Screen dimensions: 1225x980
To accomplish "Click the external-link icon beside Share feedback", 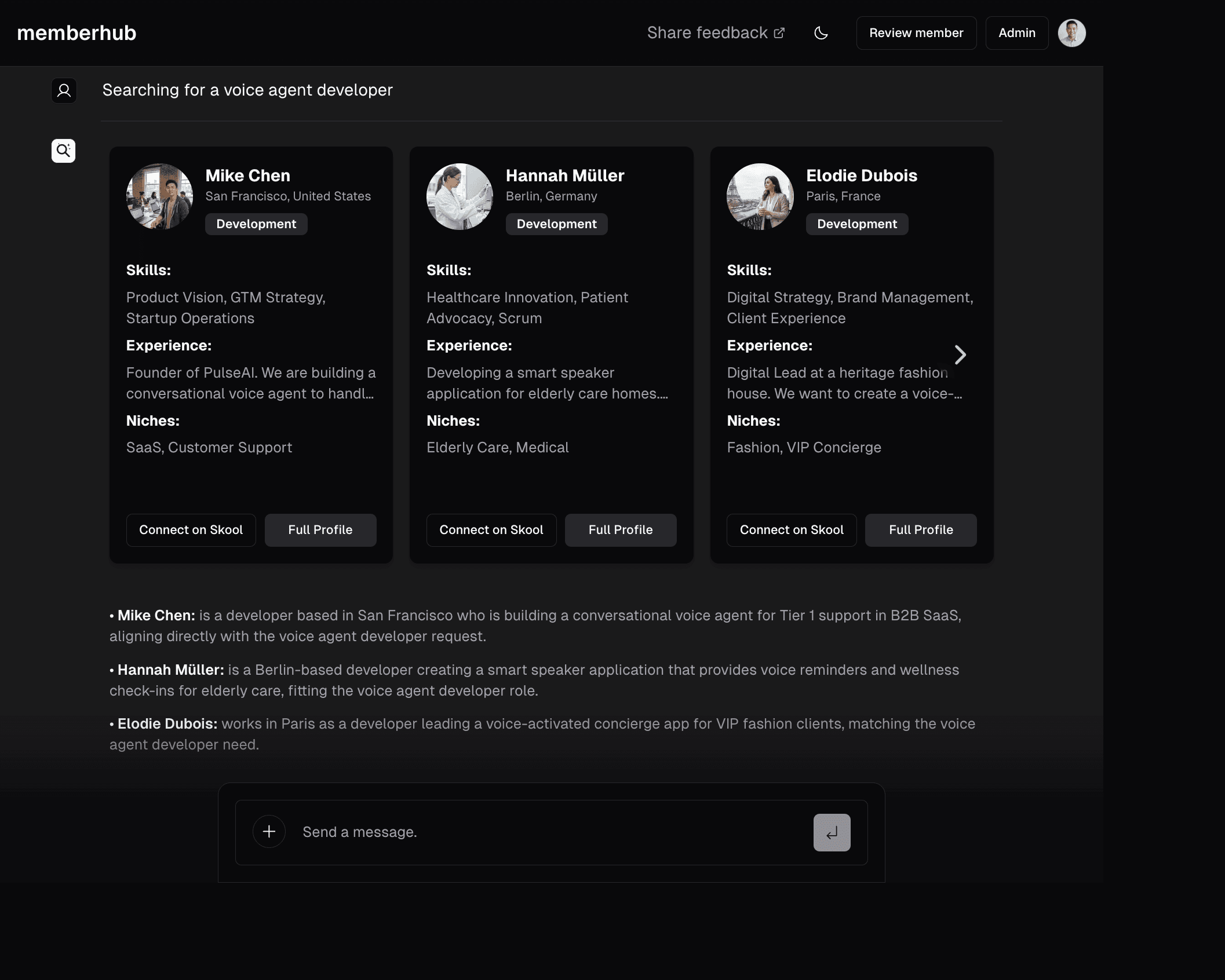I will click(779, 32).
